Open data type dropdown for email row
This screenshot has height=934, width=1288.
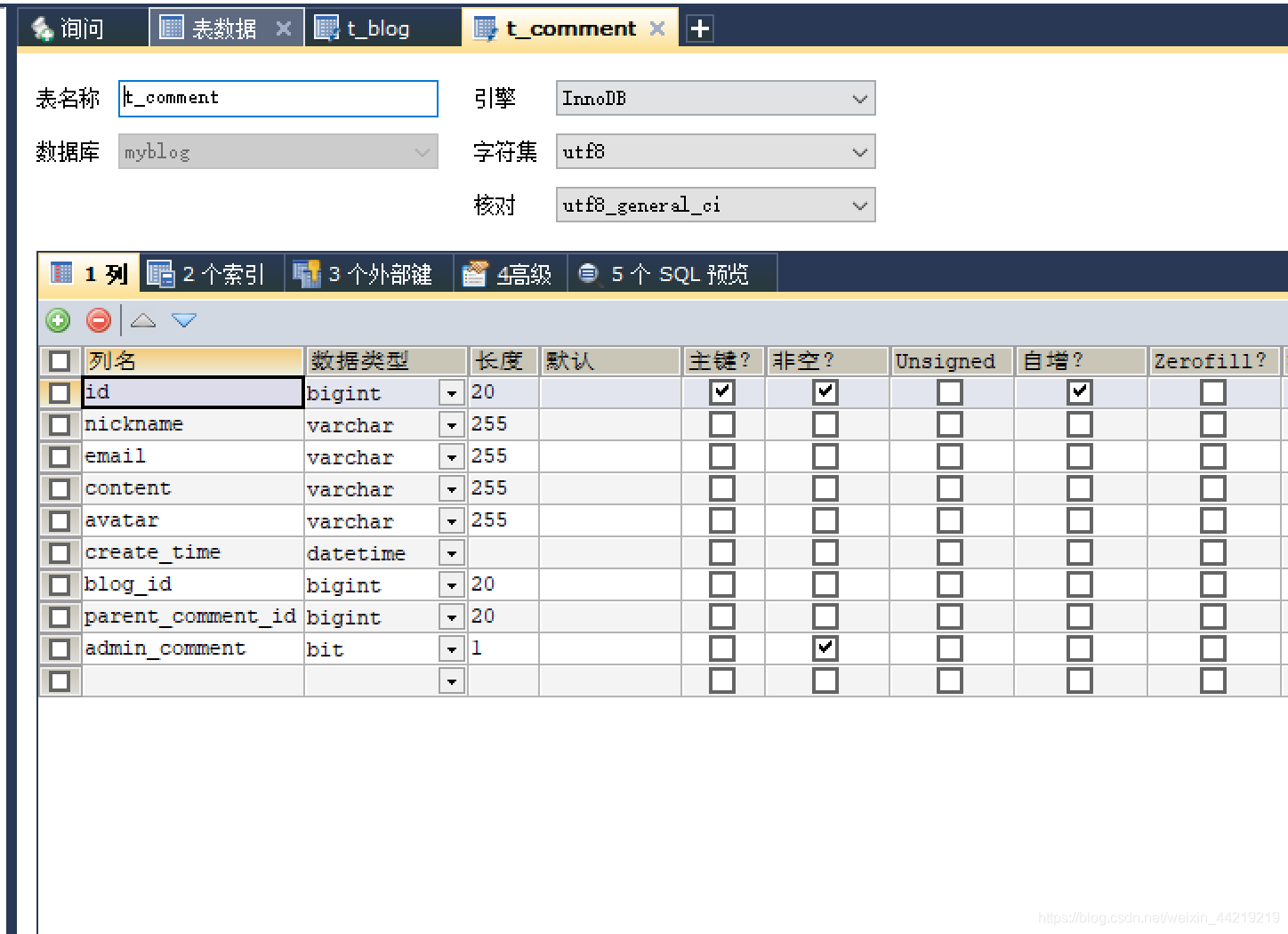click(452, 457)
